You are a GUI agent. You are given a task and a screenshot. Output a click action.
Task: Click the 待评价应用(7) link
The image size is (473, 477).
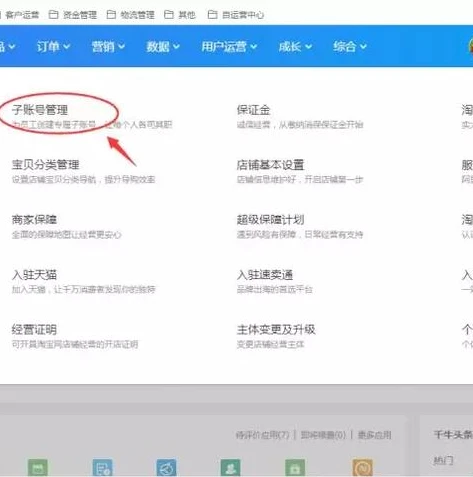[262, 435]
